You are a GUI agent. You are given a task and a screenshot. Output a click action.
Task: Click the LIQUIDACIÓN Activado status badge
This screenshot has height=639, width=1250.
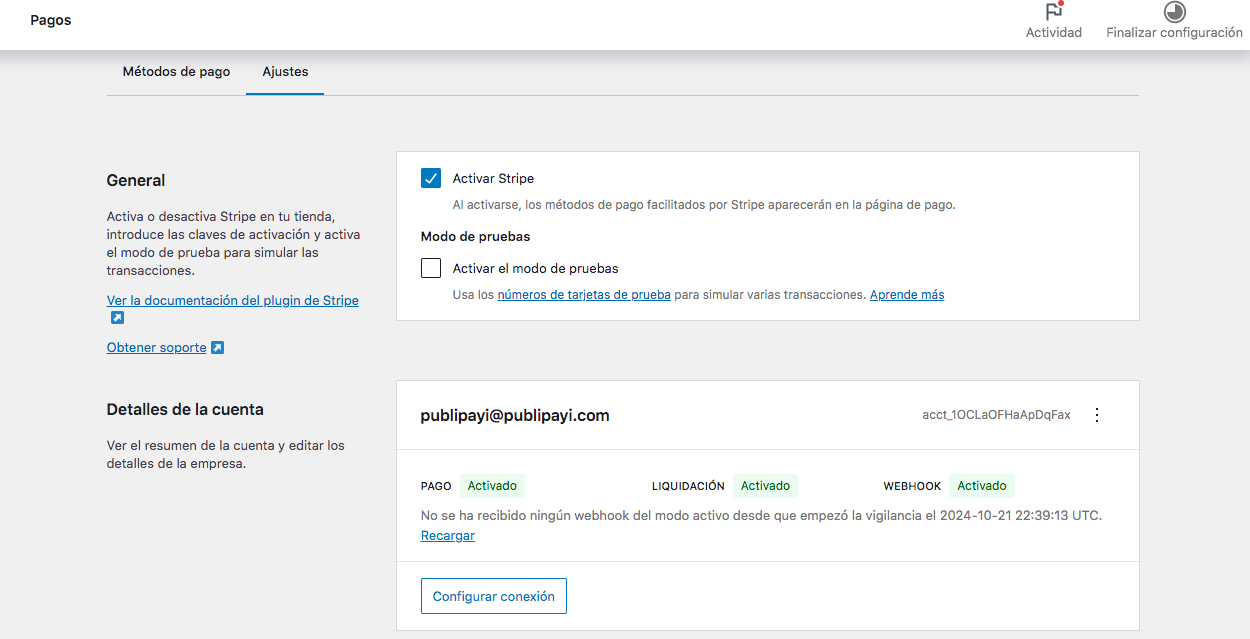coord(766,486)
